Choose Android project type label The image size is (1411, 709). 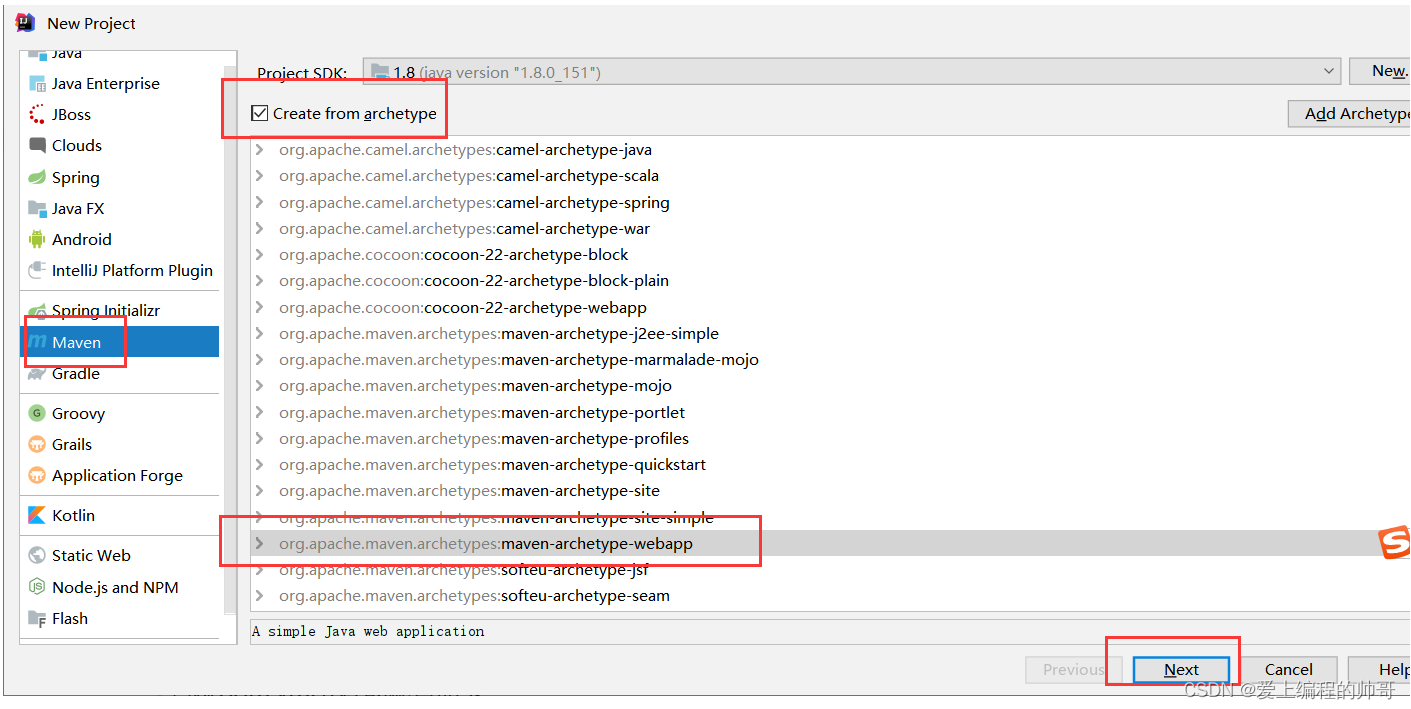click(82, 240)
